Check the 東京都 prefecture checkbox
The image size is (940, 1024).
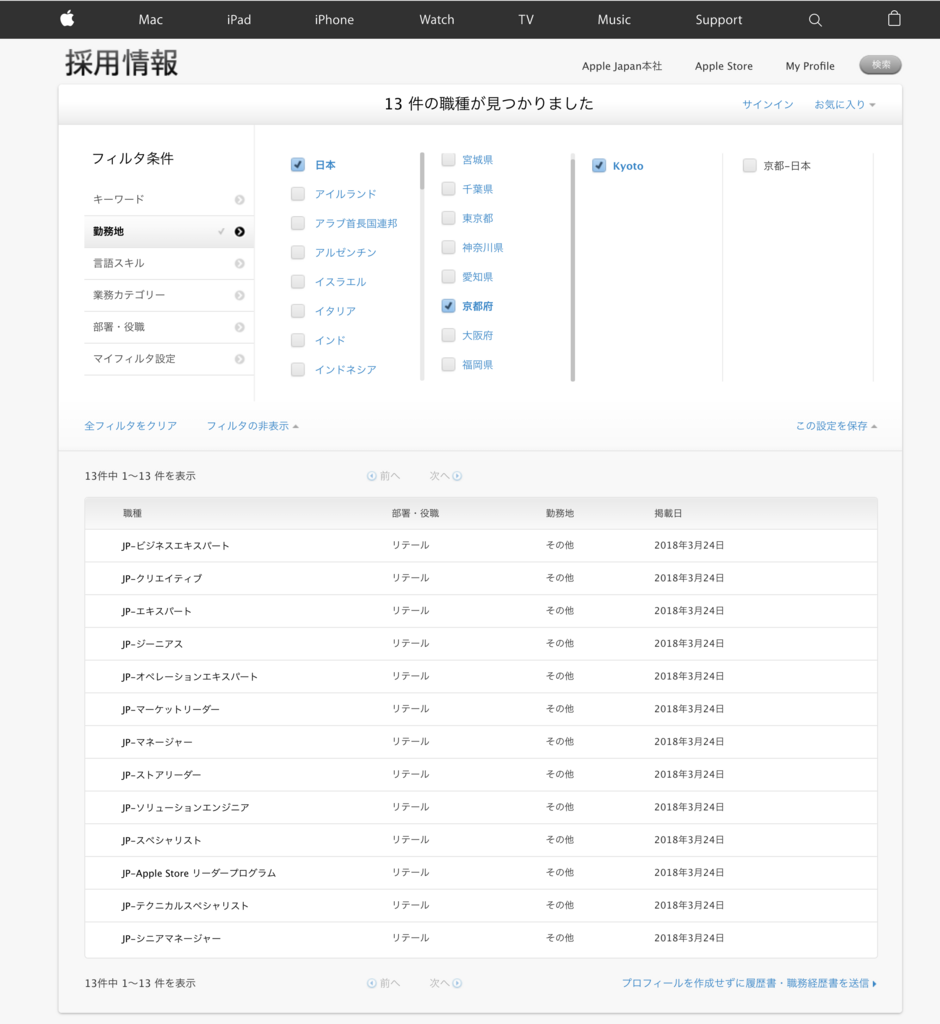click(x=448, y=217)
